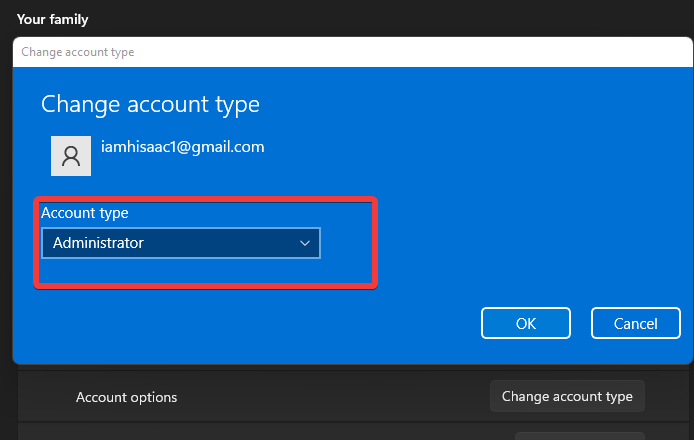Confirm the change with the OK button
Screen dimensions: 694x440
pos(526,323)
